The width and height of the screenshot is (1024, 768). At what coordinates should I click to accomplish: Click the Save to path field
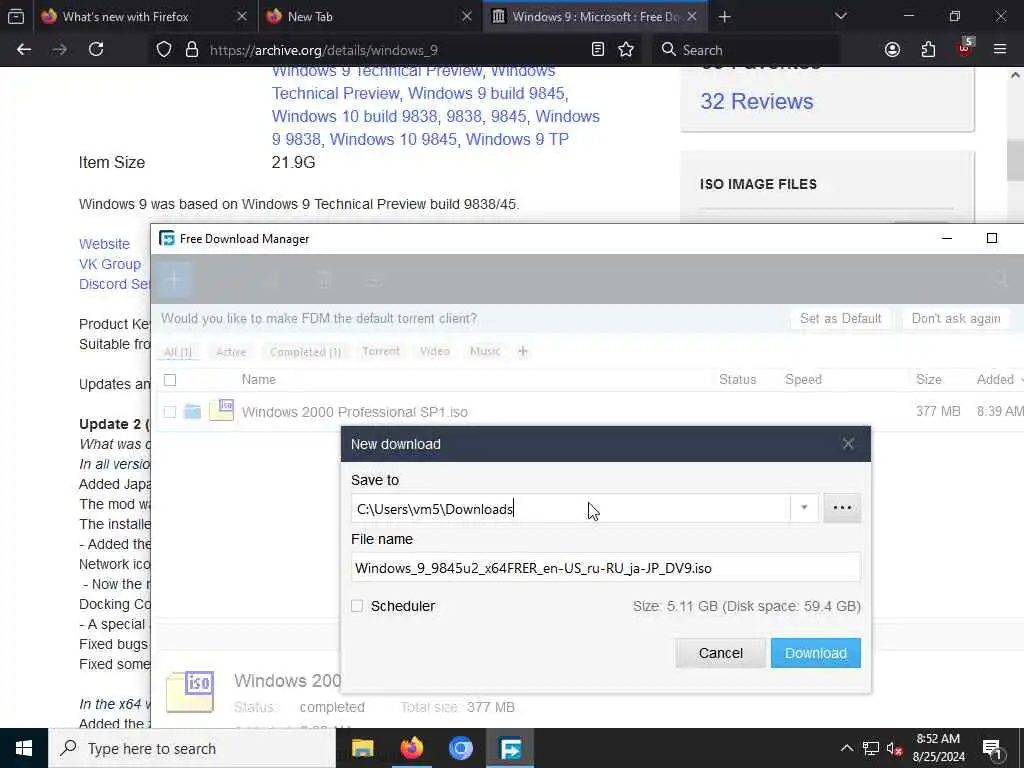[x=571, y=508]
